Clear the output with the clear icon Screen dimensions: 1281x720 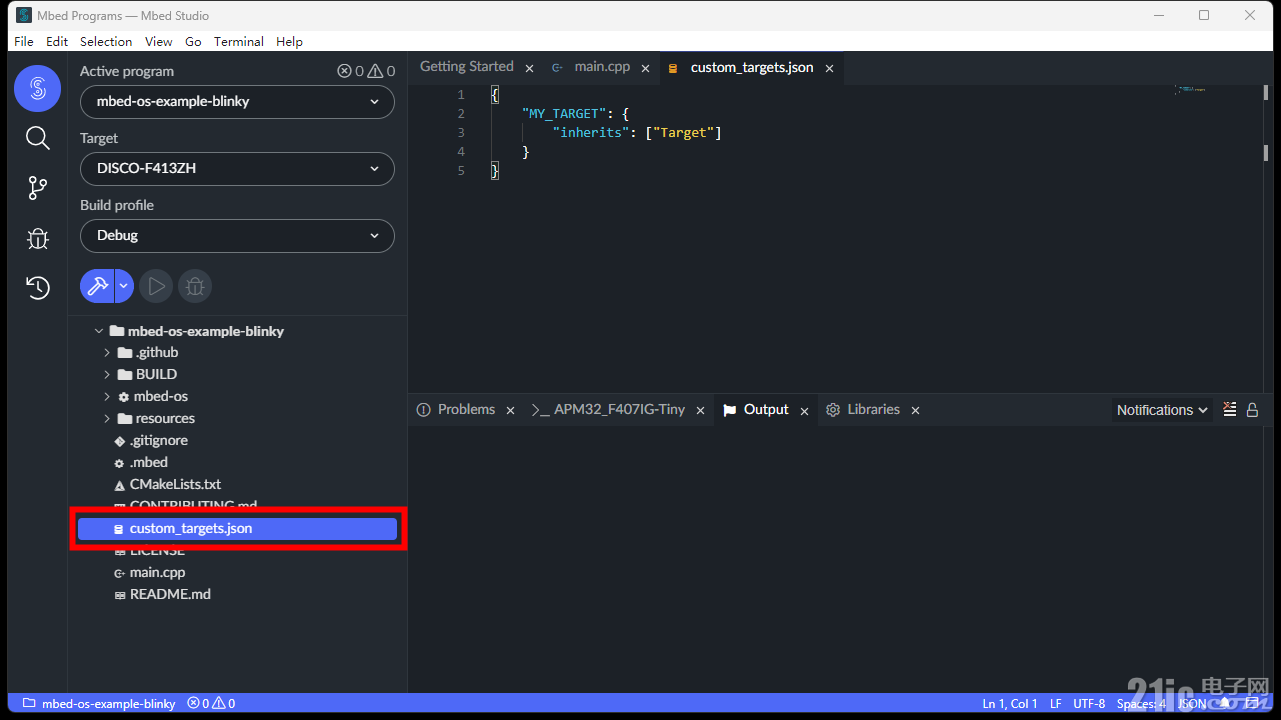1230,409
